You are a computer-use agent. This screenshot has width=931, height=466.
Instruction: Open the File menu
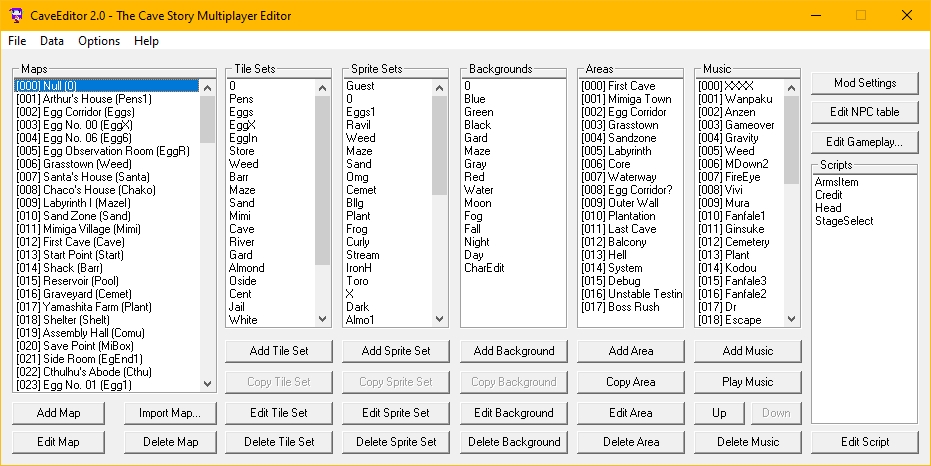pos(17,41)
